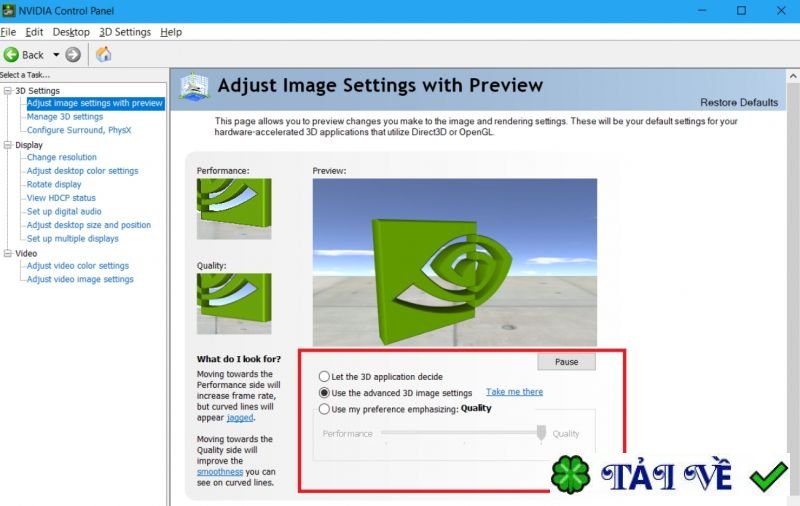
Task: Open Adjust video image settings
Action: 80,279
